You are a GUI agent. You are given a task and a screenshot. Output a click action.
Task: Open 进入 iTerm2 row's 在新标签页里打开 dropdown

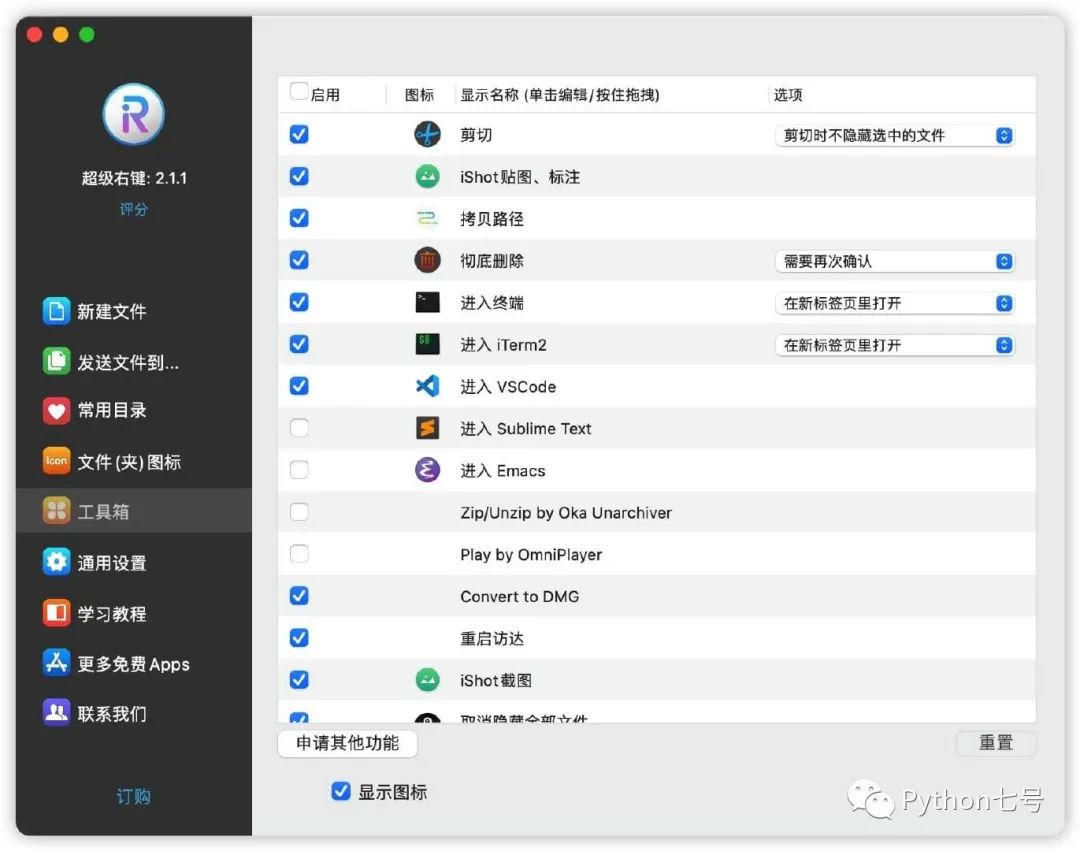point(895,346)
